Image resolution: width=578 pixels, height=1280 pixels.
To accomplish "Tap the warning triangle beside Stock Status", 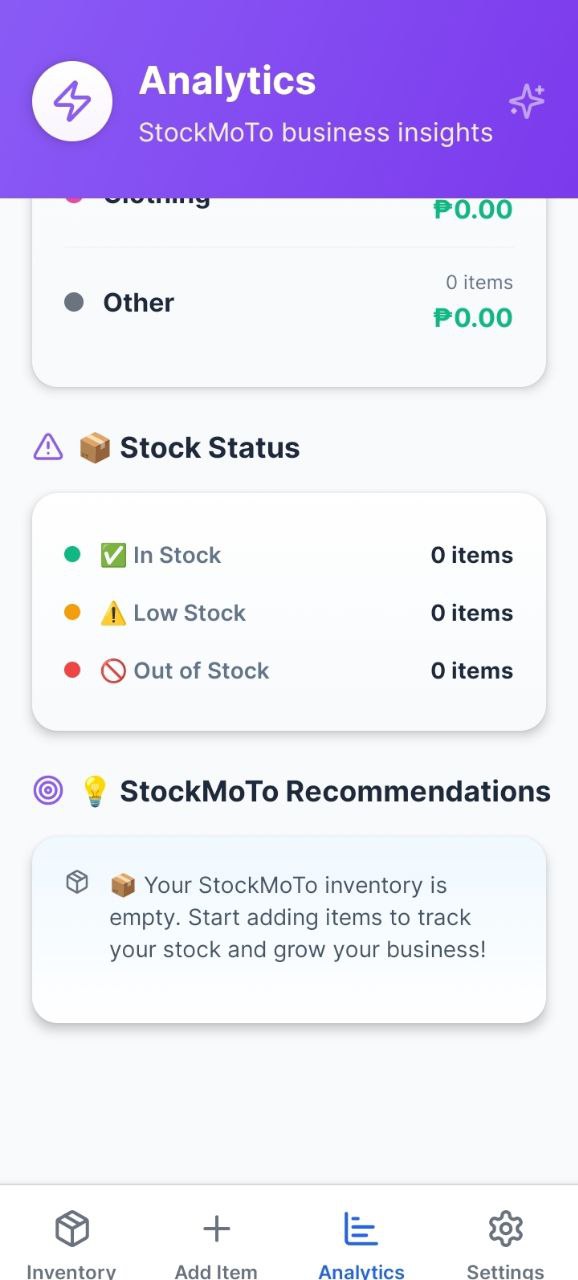I will click(x=46, y=447).
